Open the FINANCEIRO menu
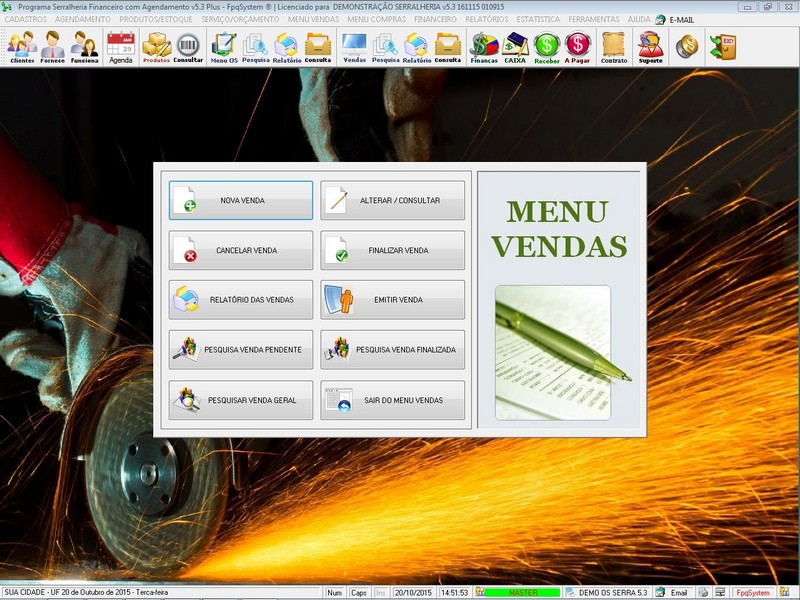This screenshot has height=600, width=800. [x=435, y=19]
